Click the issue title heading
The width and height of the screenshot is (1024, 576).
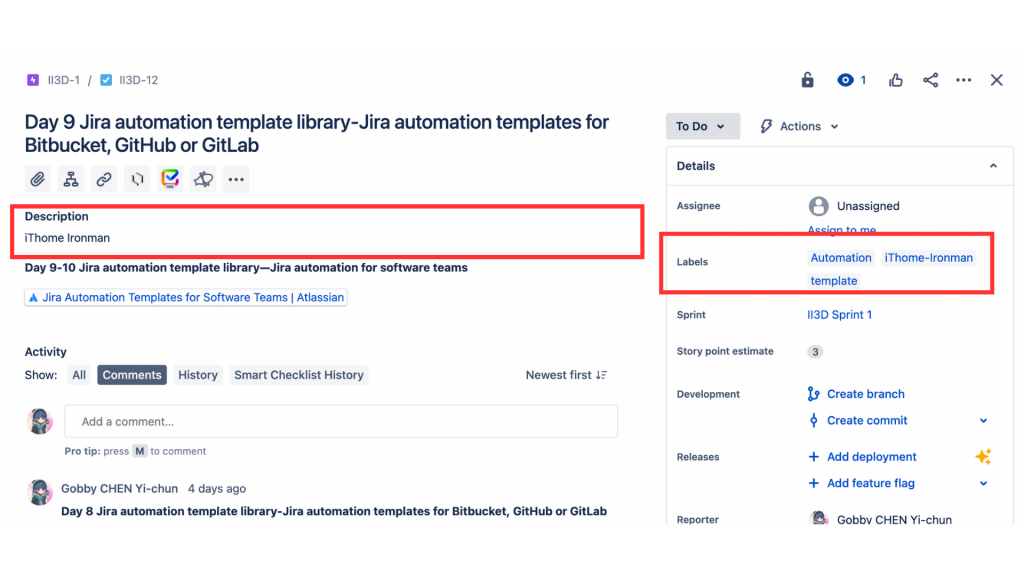317,133
